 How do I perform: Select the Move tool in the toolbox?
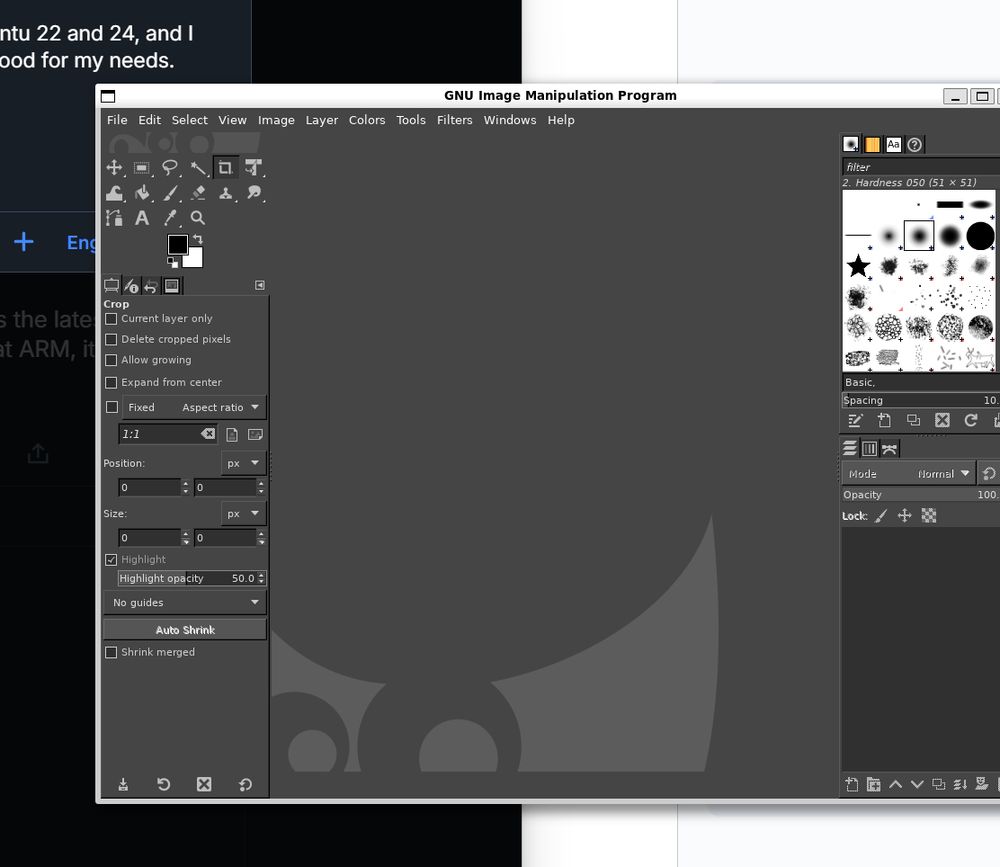[x=114, y=168]
